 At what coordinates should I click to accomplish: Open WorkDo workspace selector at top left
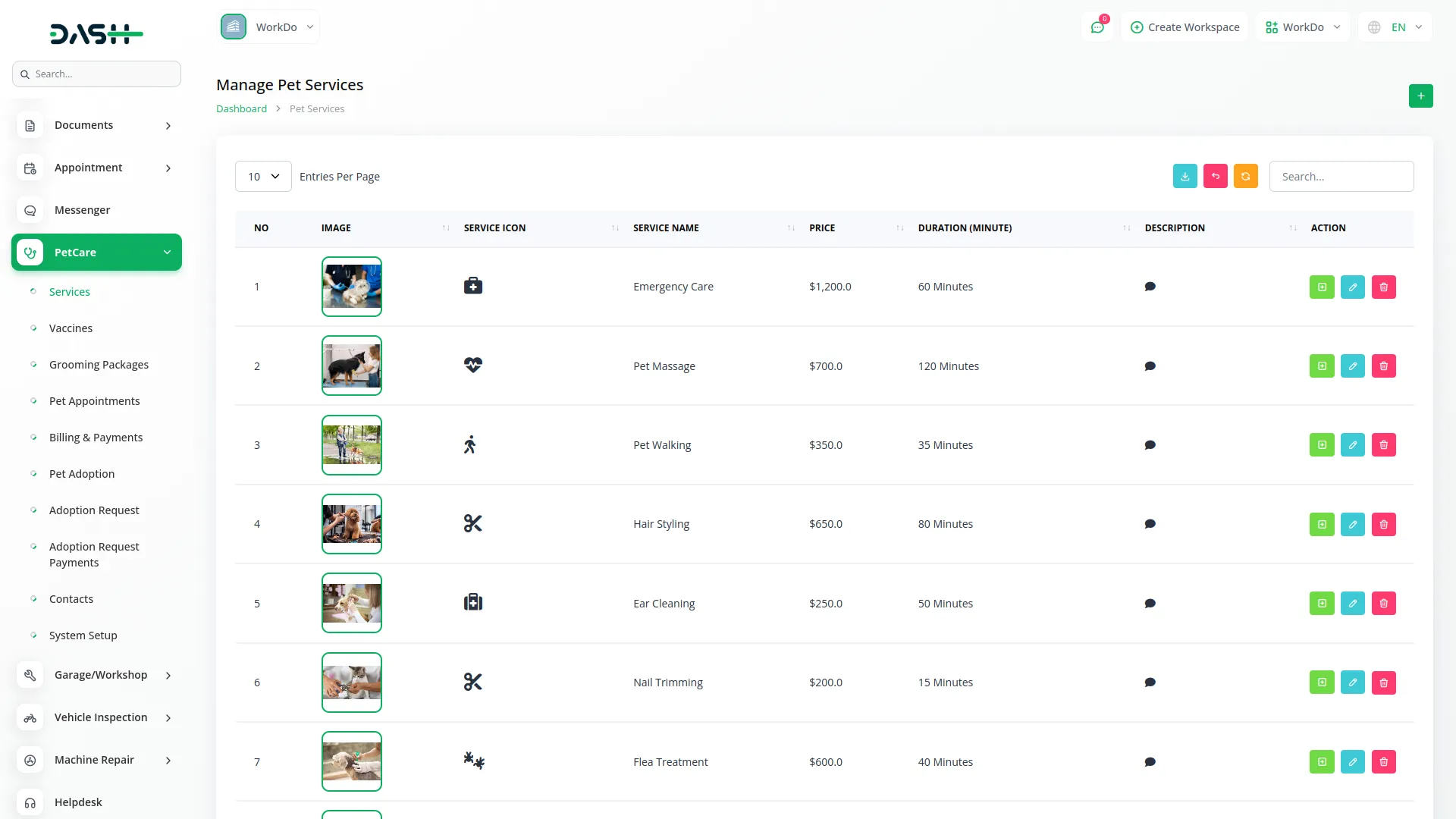pyautogui.click(x=268, y=27)
